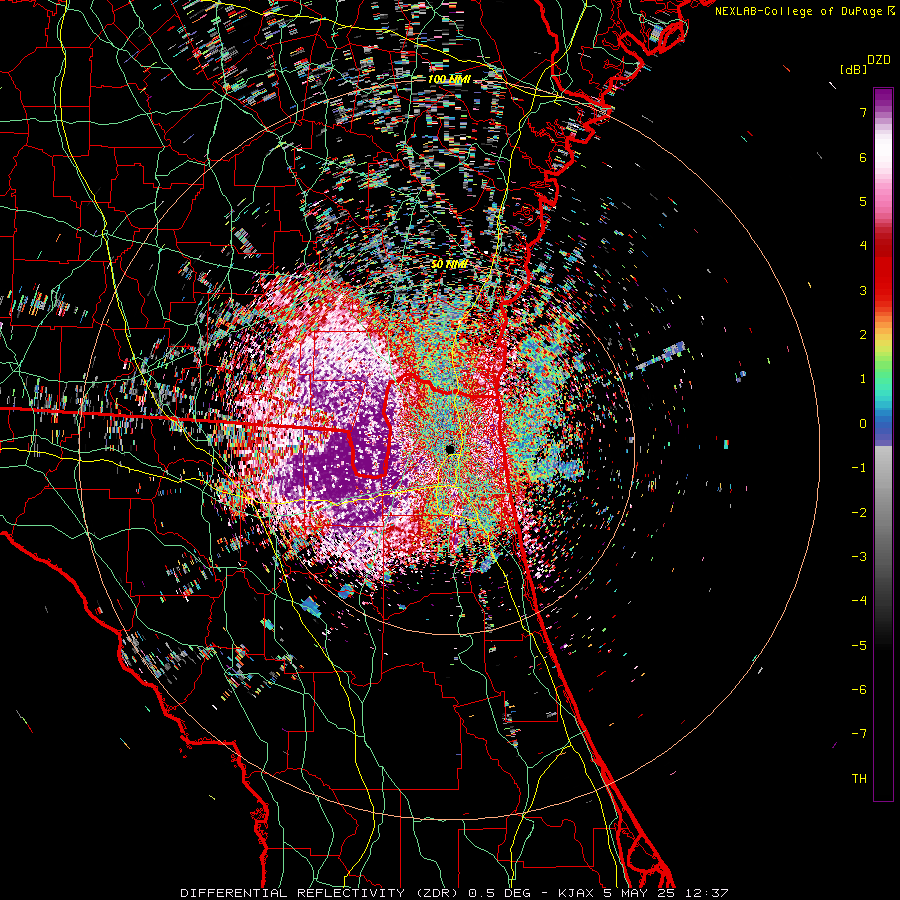Click the blue section of the color bar

[x=883, y=428]
